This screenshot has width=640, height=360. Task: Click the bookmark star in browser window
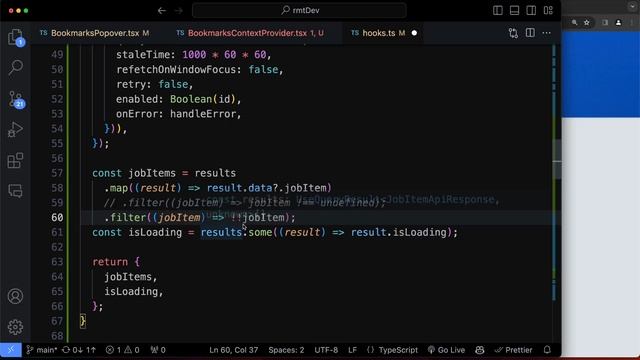(587, 23)
